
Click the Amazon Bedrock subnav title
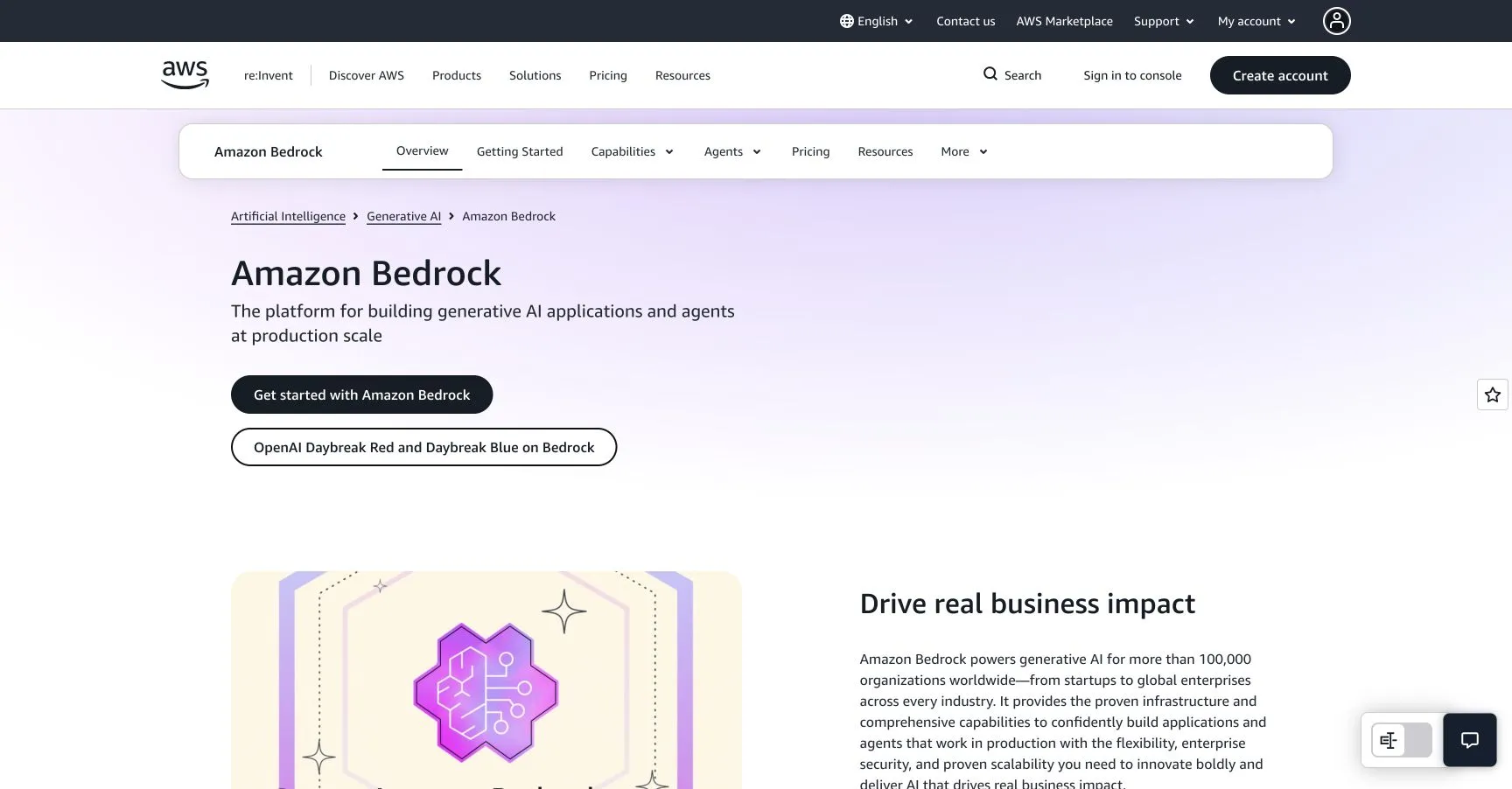click(x=269, y=151)
